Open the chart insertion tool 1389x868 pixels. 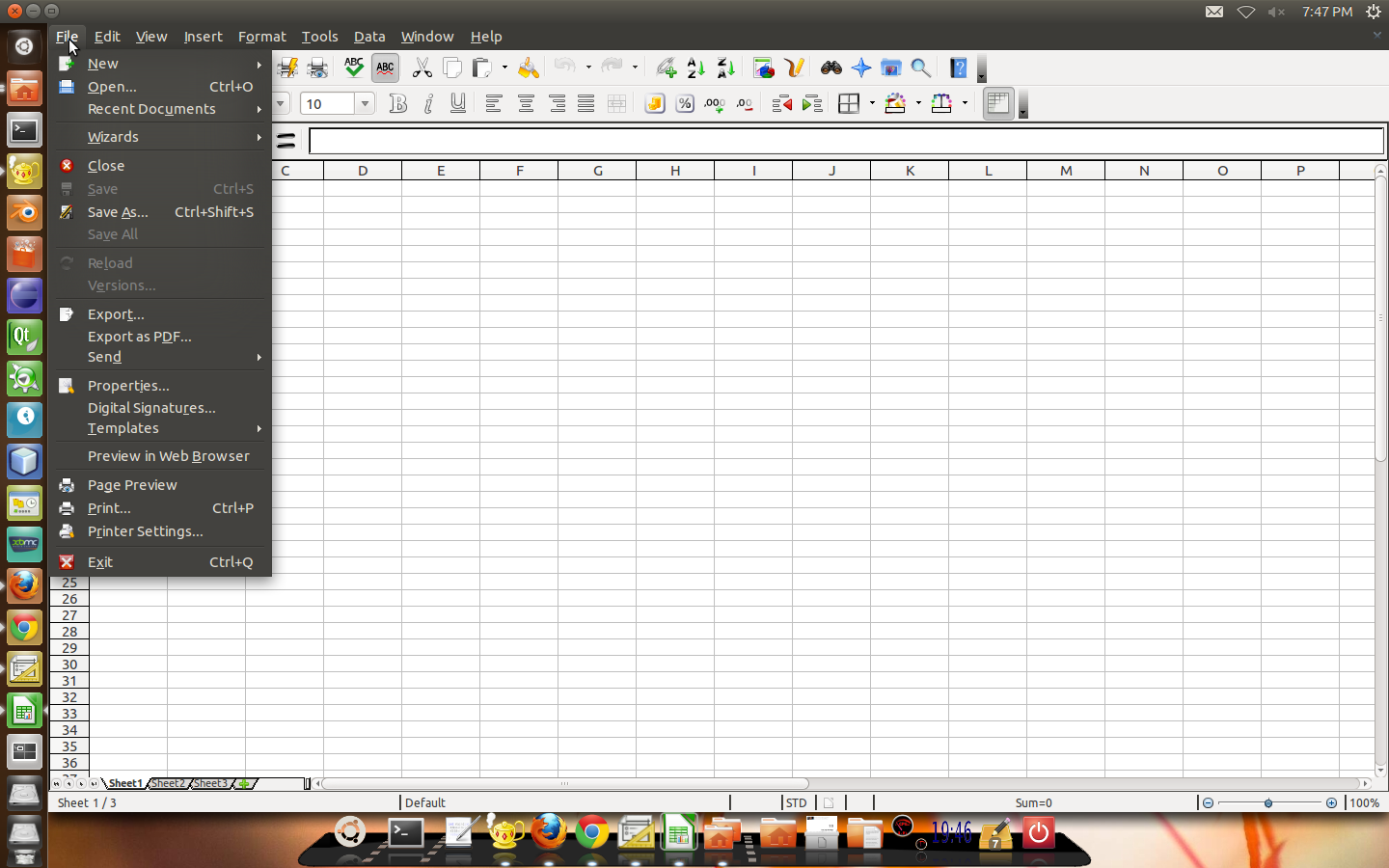point(763,68)
